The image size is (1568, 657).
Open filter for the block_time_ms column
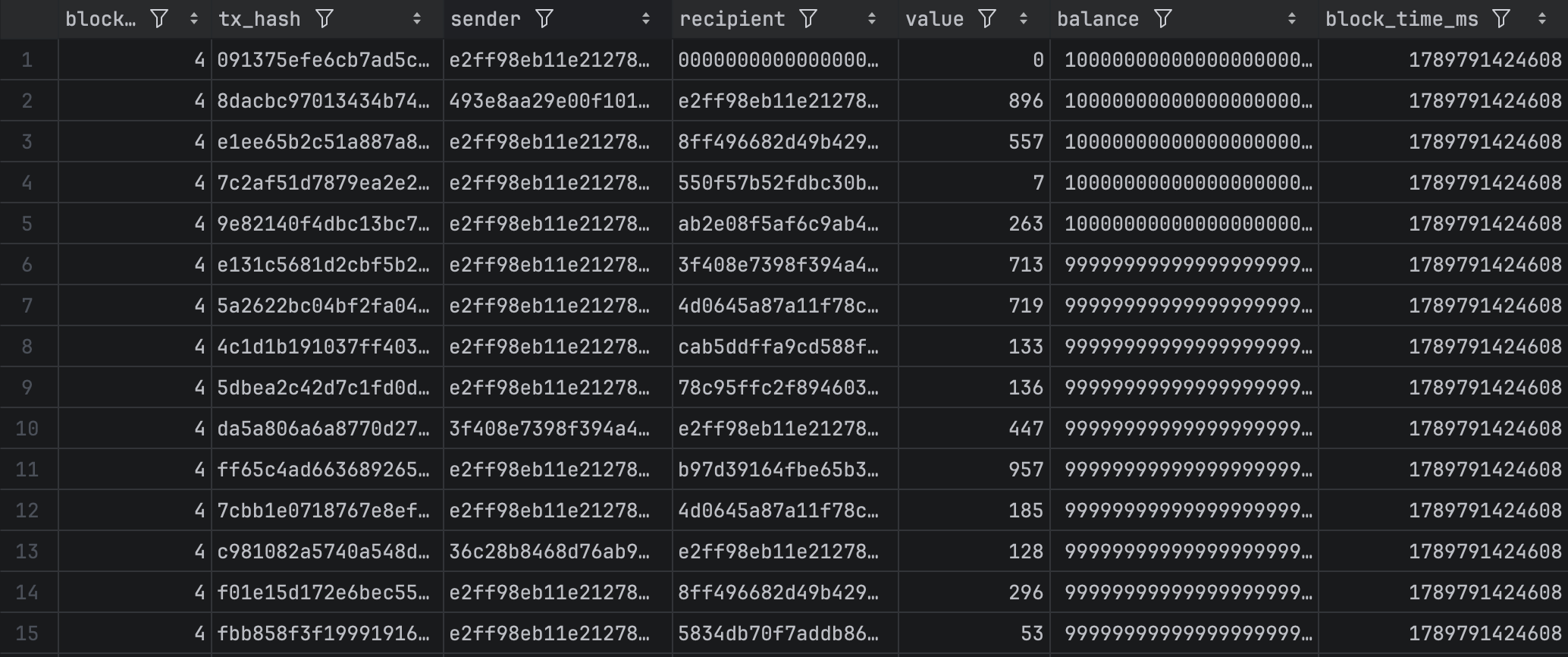[x=1501, y=19]
